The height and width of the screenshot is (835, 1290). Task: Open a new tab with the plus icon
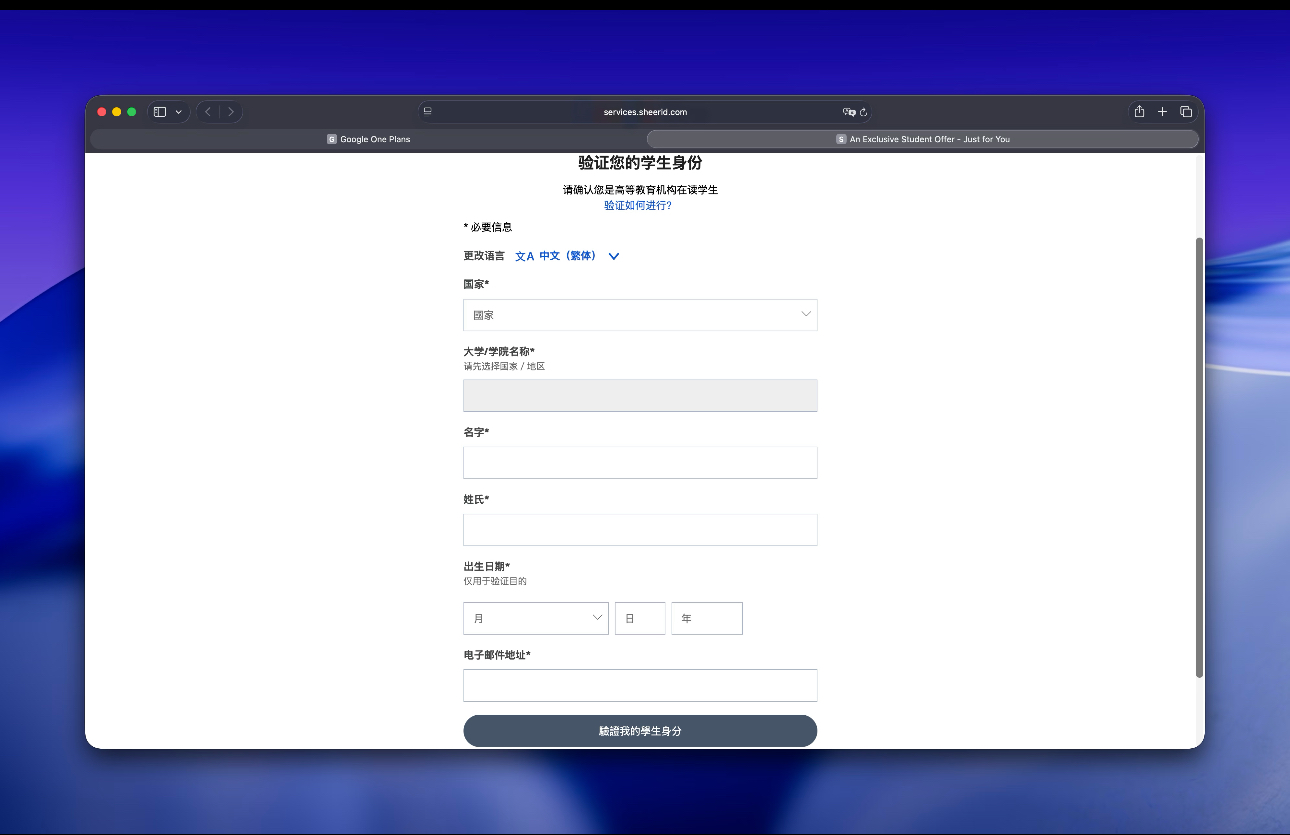[x=1162, y=112]
